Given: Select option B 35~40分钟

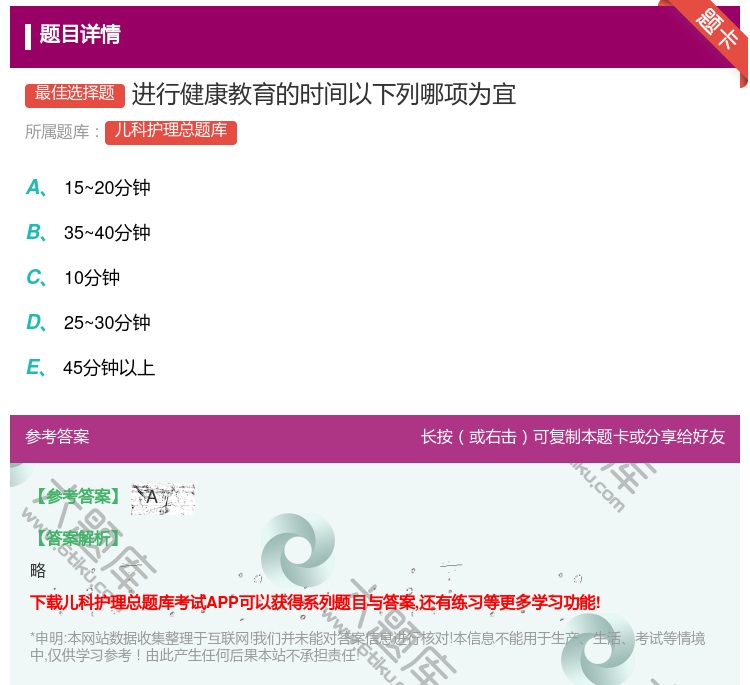Looking at the screenshot, I should [106, 233].
